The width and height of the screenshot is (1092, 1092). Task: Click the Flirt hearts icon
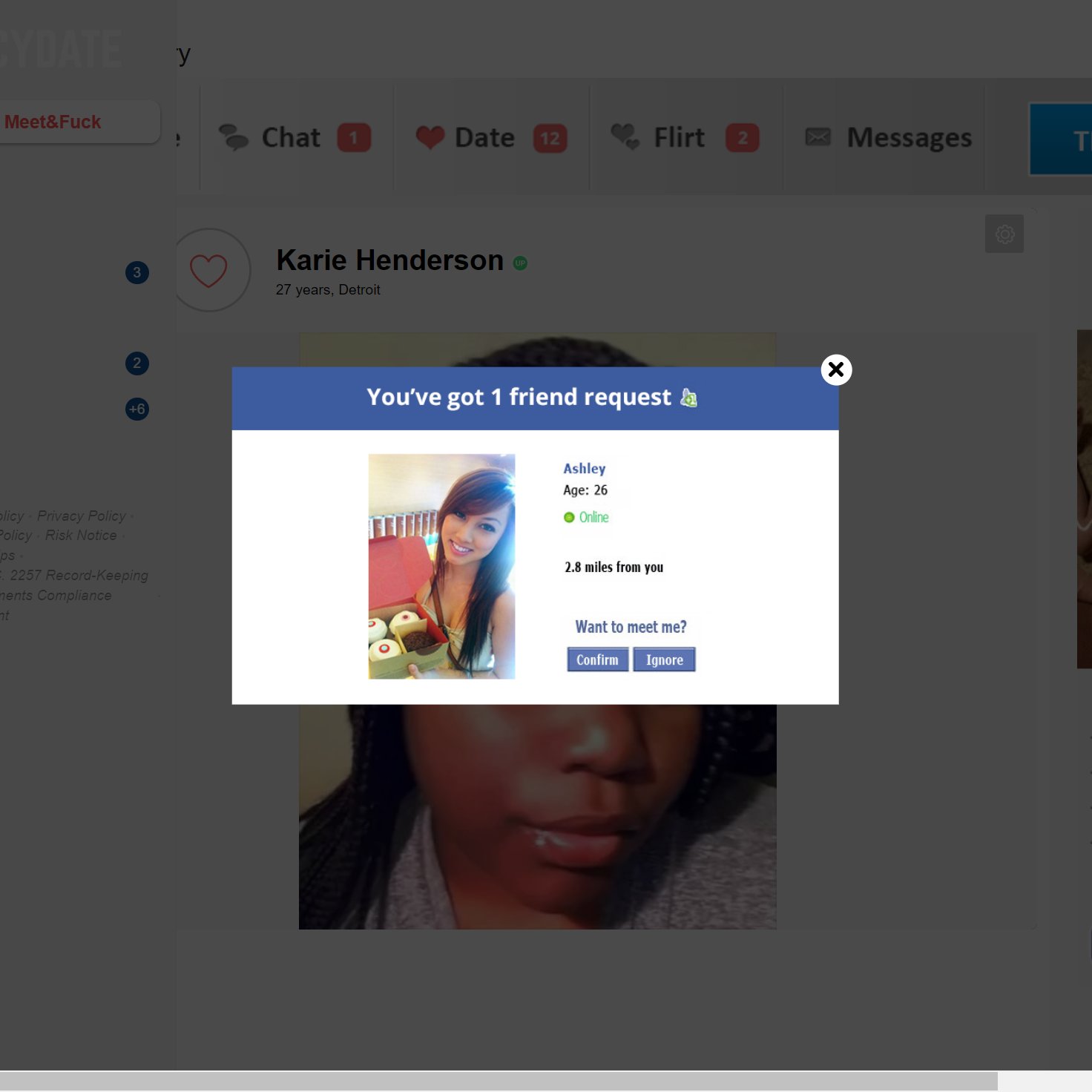coord(625,136)
